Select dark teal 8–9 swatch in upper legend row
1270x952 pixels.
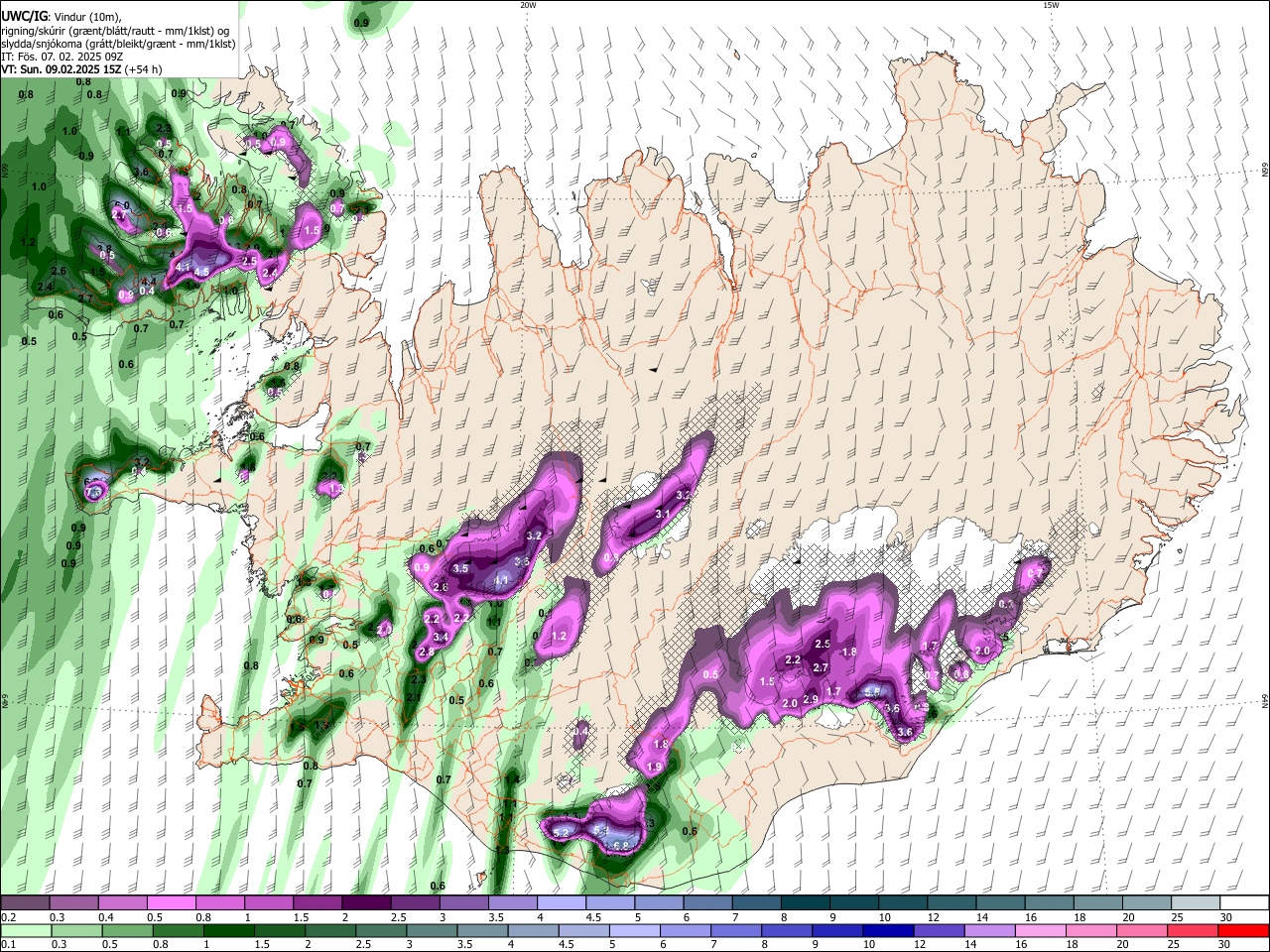806,903
